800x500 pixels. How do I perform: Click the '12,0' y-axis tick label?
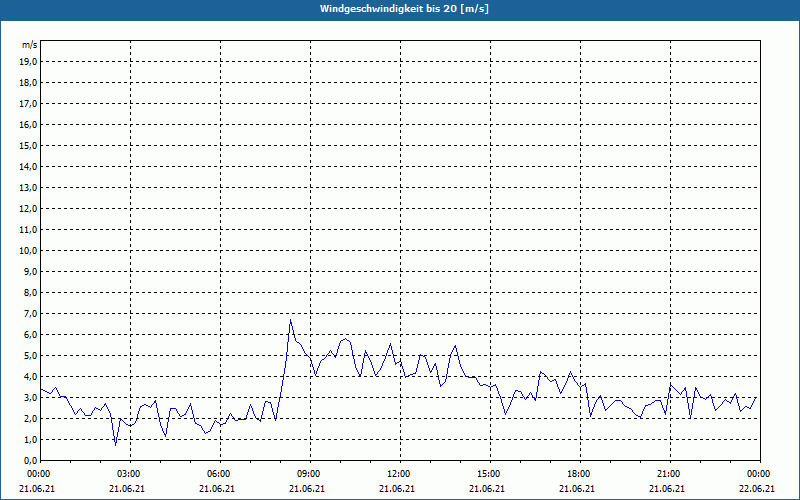click(x=28, y=209)
